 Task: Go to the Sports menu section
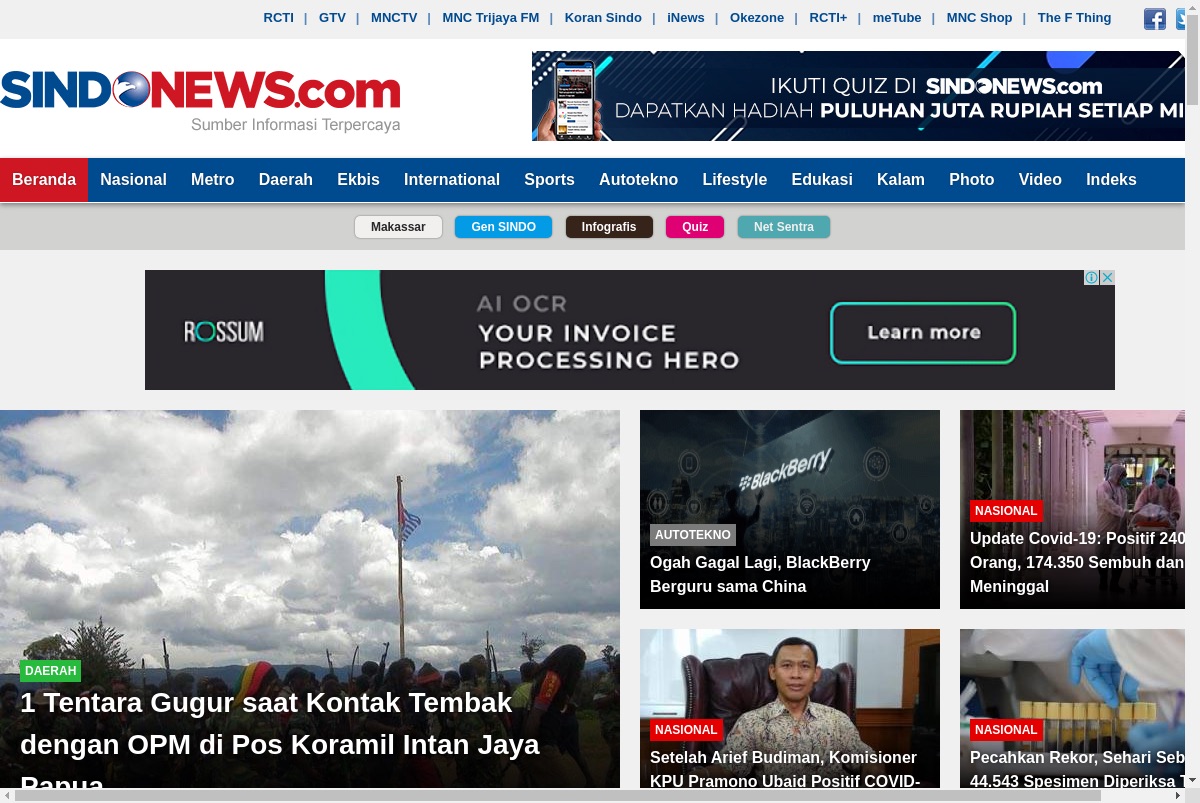tap(549, 180)
